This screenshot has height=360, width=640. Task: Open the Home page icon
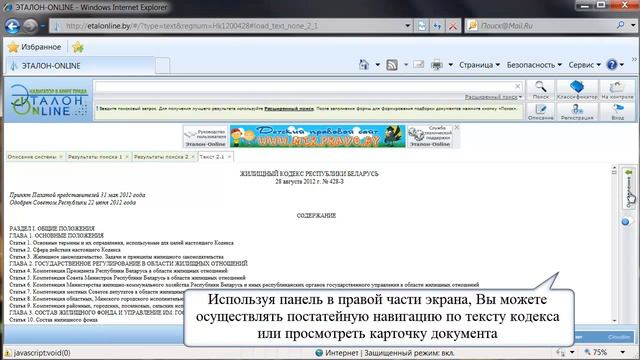(x=364, y=64)
